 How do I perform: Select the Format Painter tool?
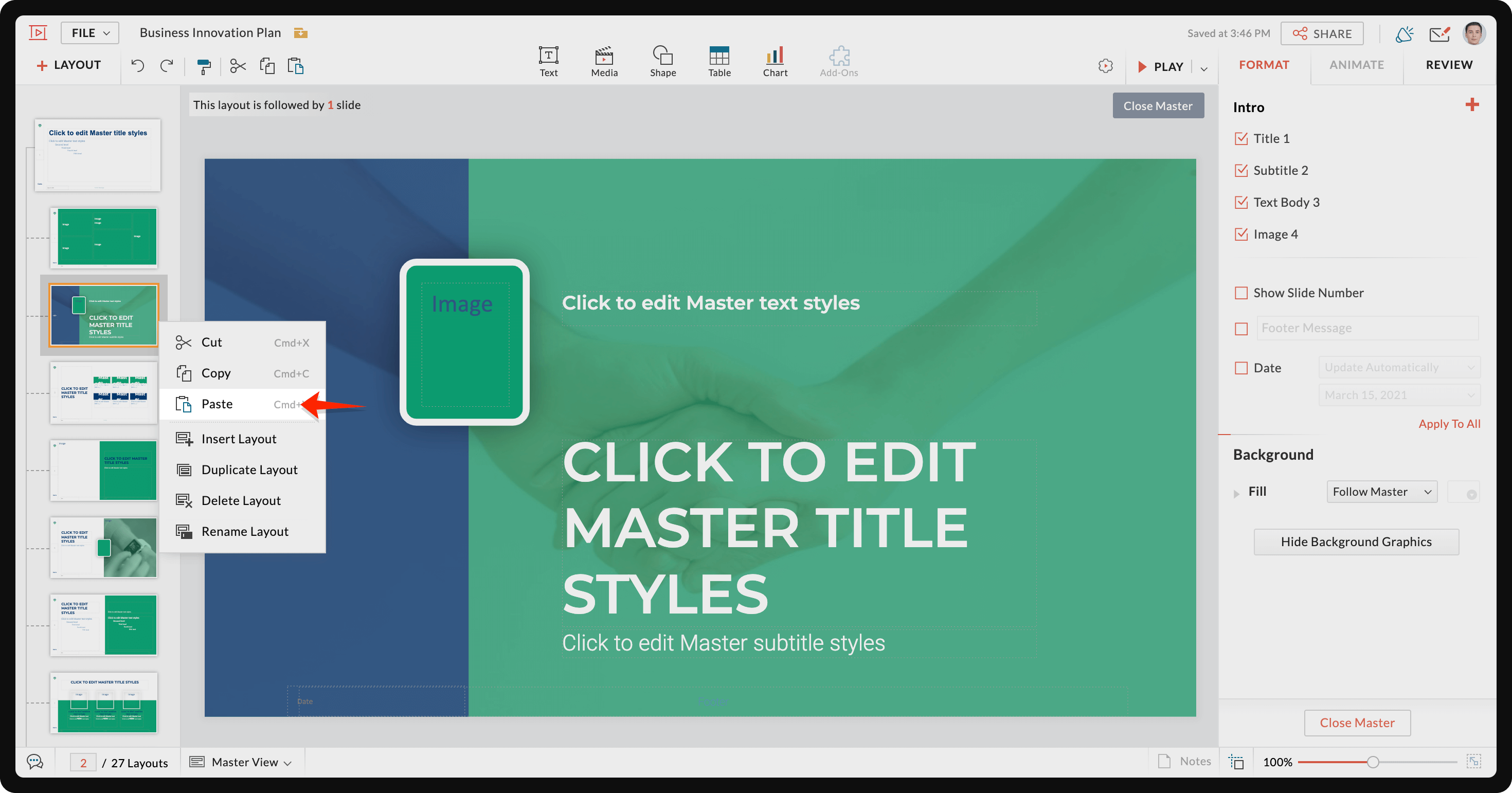tap(204, 66)
